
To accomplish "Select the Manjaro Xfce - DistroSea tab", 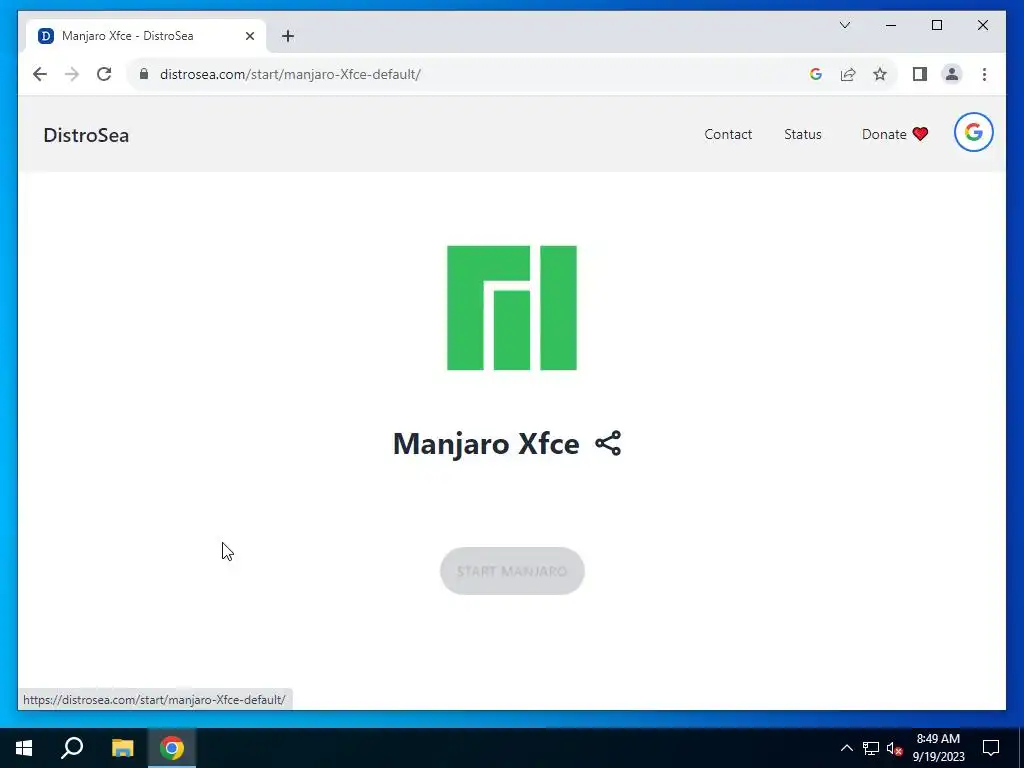I will 145,36.
